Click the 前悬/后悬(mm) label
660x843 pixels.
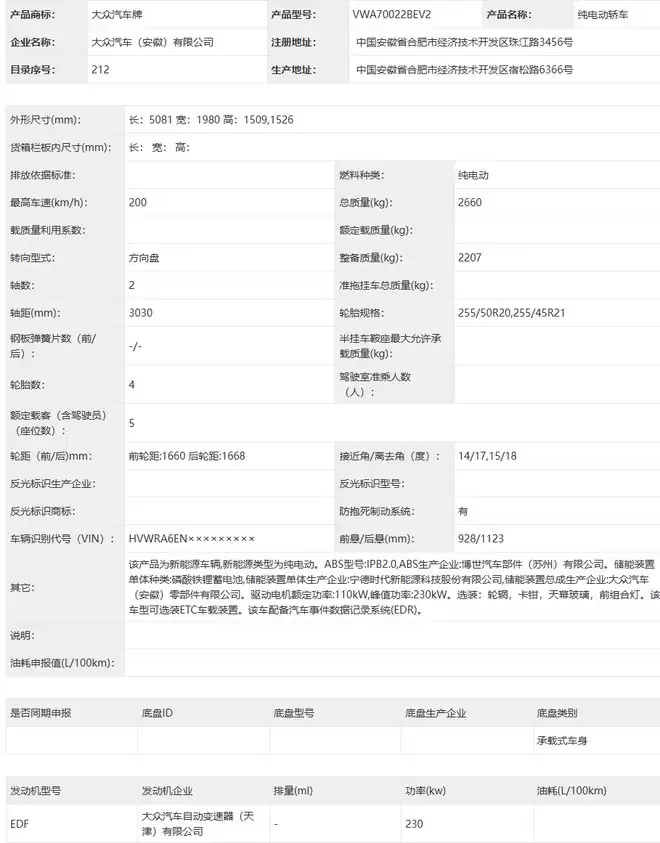click(x=376, y=538)
